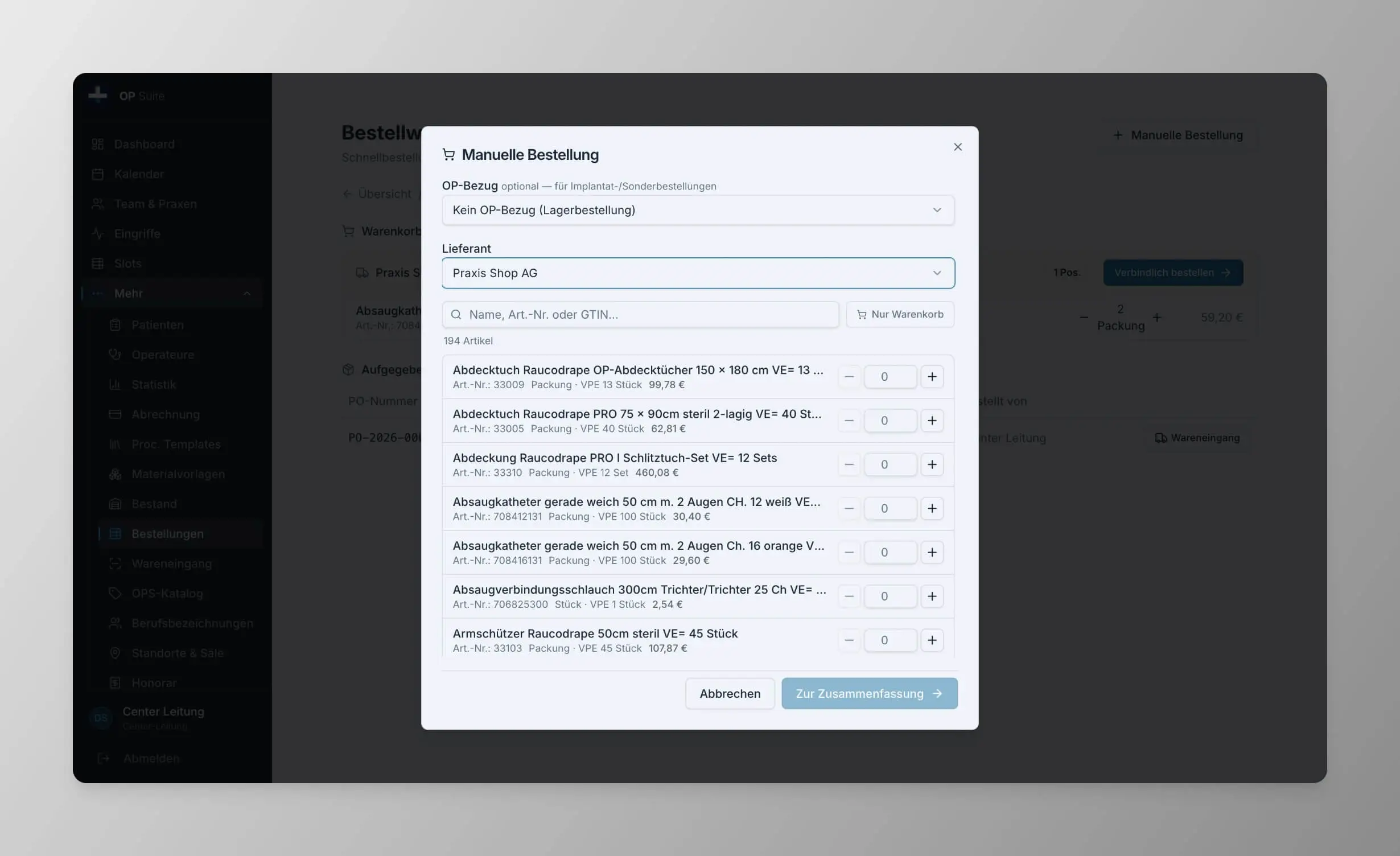Remove one Abdeckung Raucodrape Schlitztuch-Set
1400x856 pixels.
[x=849, y=464]
